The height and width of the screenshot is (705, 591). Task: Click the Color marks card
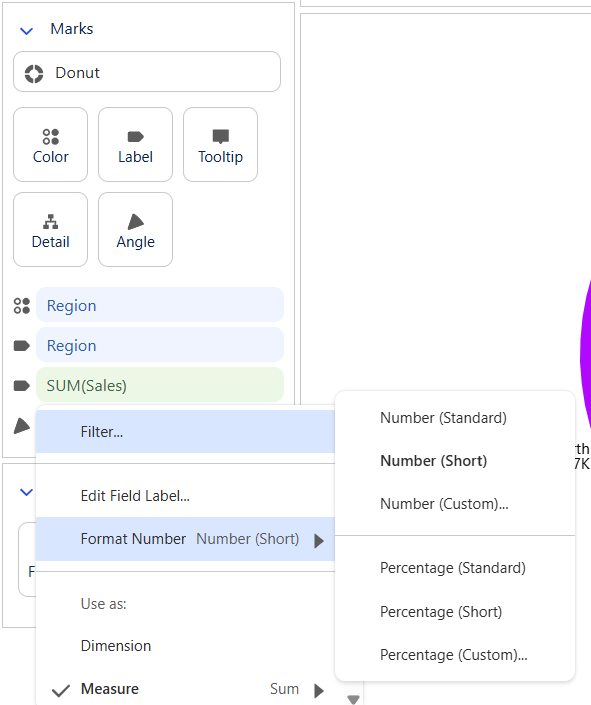pyautogui.click(x=50, y=144)
